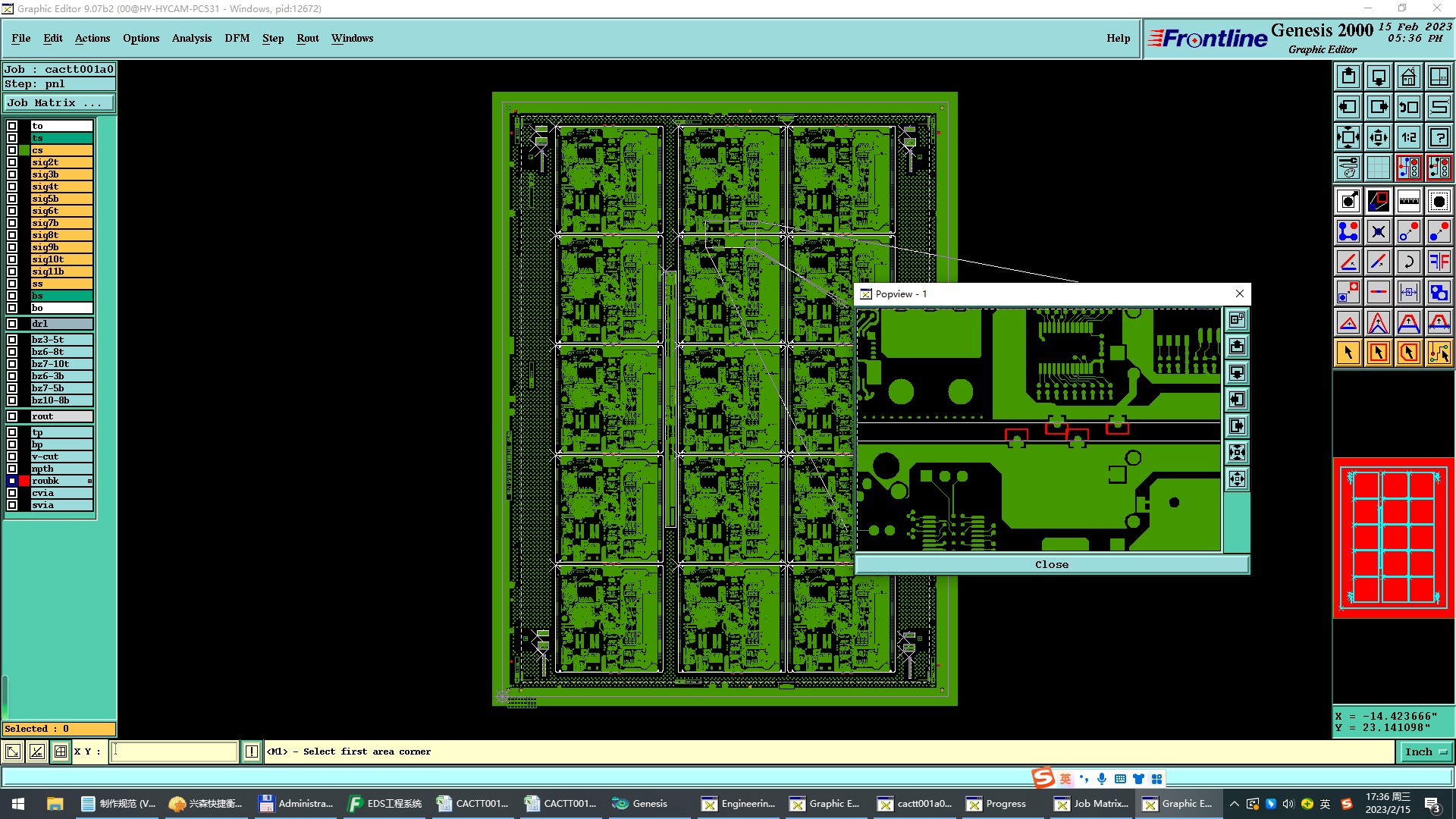
Task: Click the grid display icon
Action: point(1378,168)
